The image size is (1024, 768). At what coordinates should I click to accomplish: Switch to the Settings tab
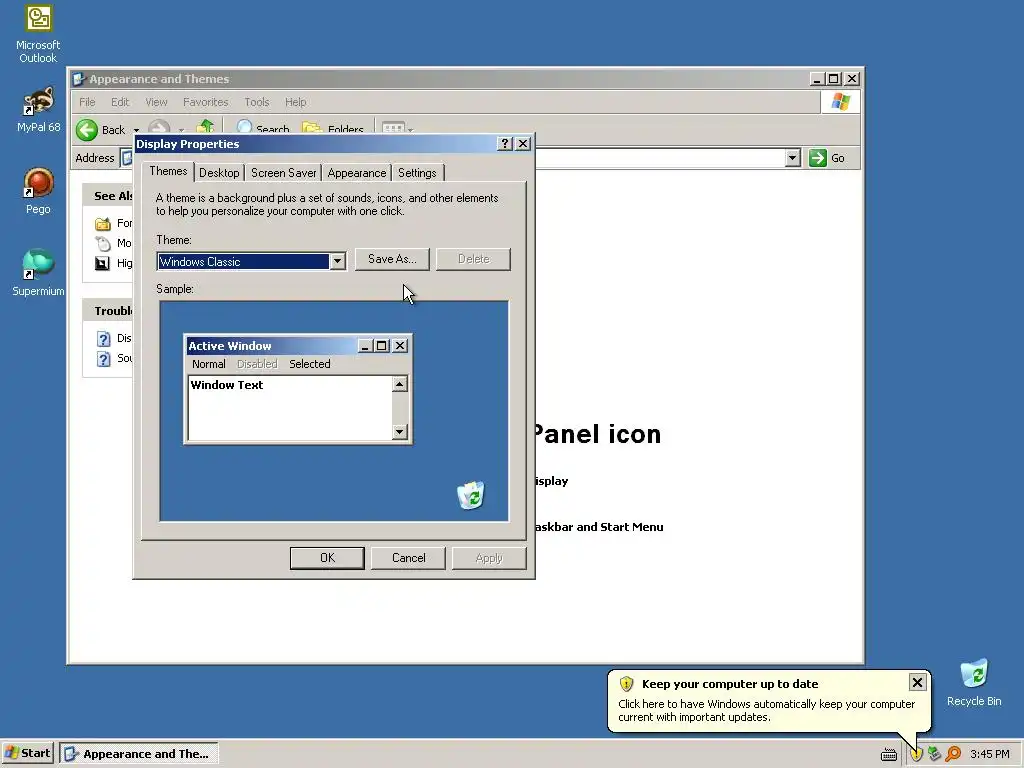[x=417, y=173]
